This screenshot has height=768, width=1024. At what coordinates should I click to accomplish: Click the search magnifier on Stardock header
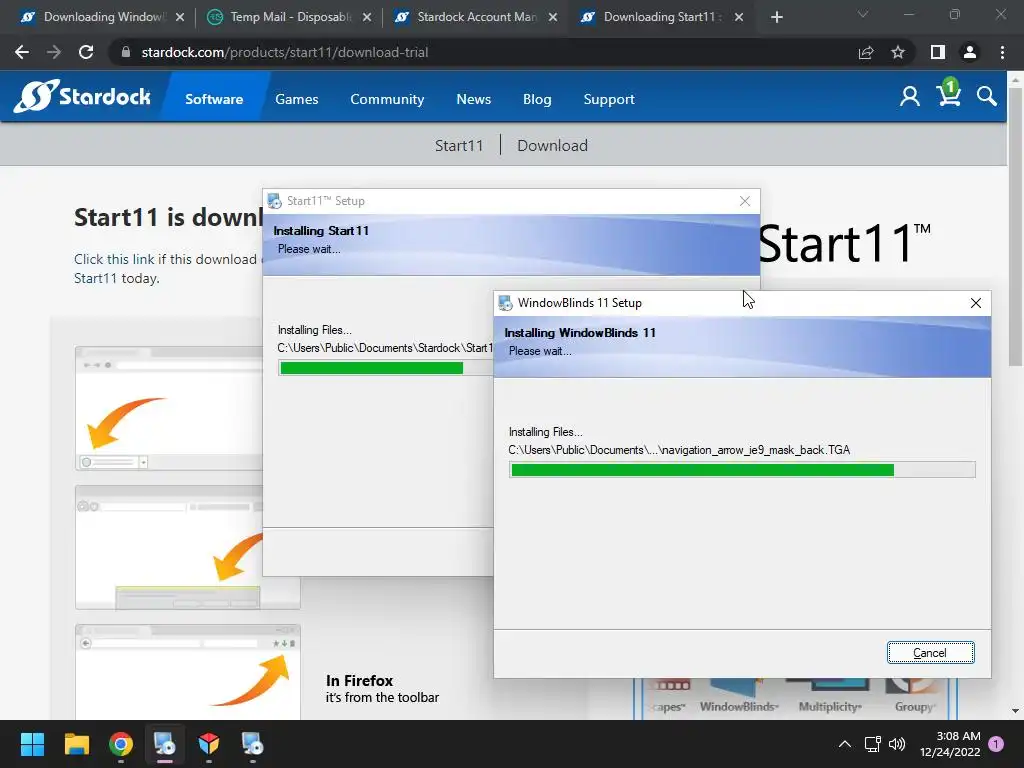(x=987, y=97)
